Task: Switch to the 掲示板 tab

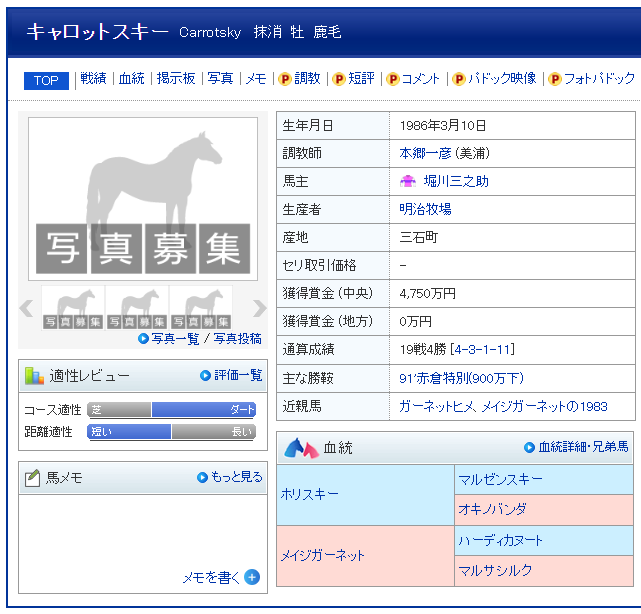Action: pos(176,79)
